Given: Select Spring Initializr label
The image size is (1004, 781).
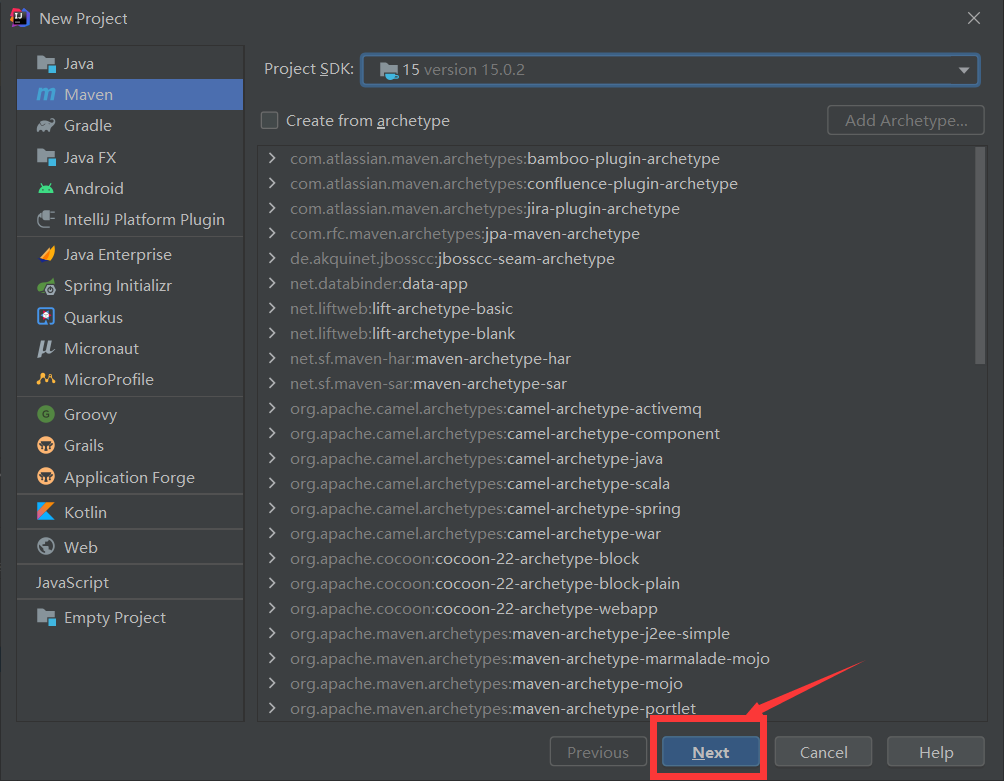Looking at the screenshot, I should [118, 286].
